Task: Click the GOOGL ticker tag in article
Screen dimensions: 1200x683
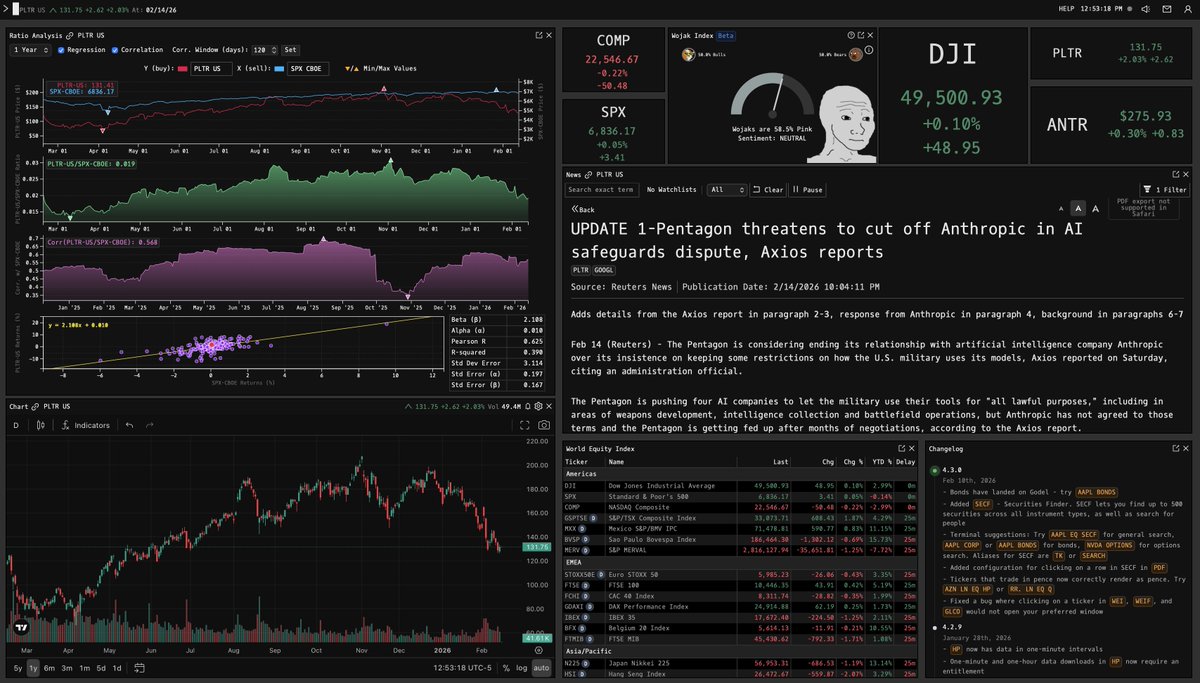Action: click(x=604, y=270)
